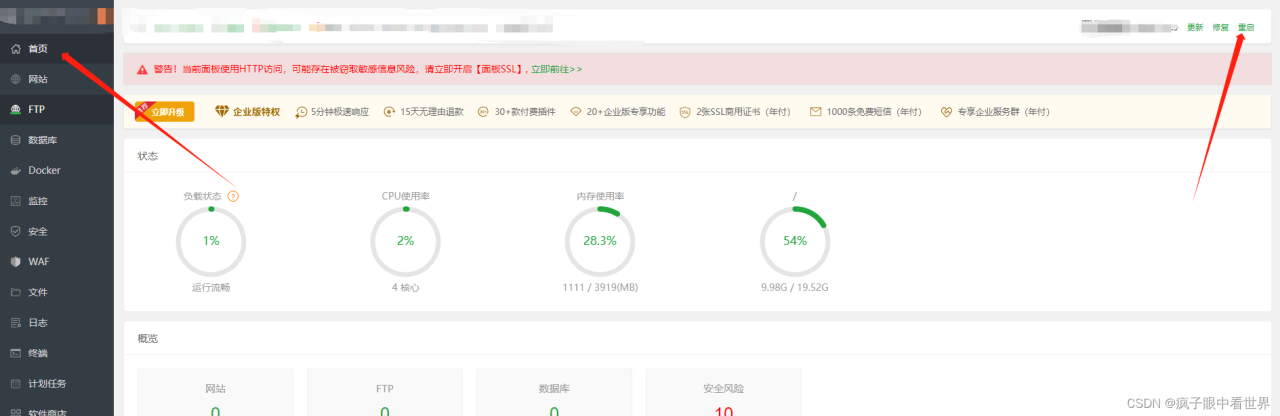Click the 更新 update link
The height and width of the screenshot is (416, 1280).
[x=1195, y=28]
